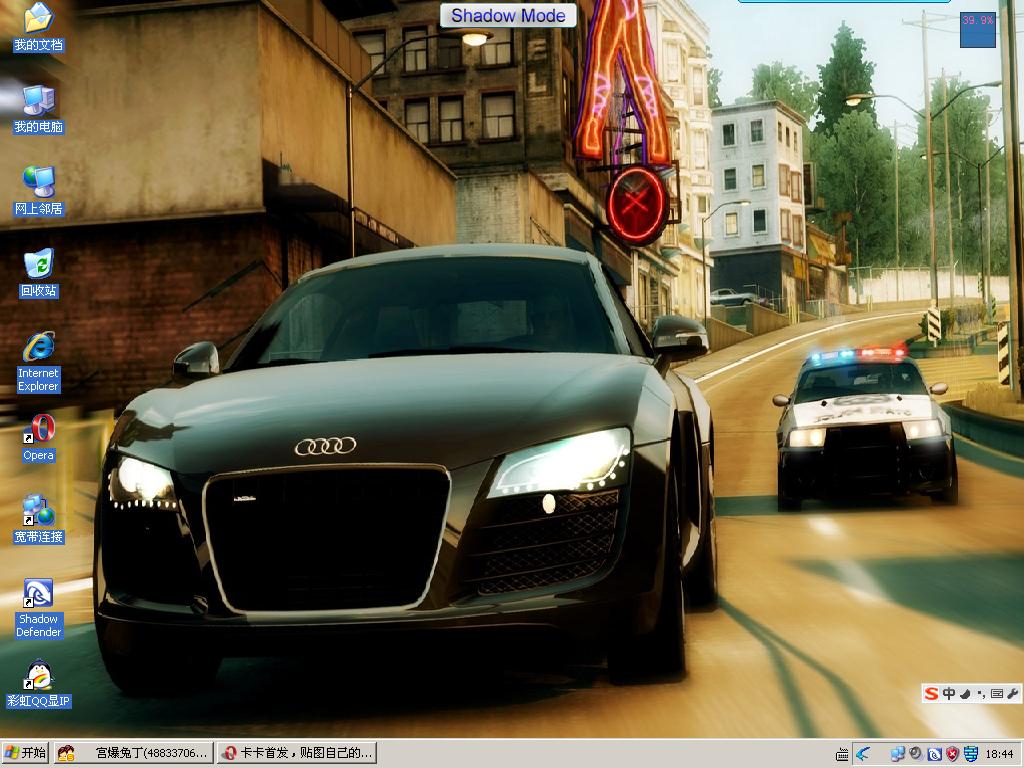Select the 回收站 recycle bin icon
This screenshot has width=1024, height=768.
point(39,273)
